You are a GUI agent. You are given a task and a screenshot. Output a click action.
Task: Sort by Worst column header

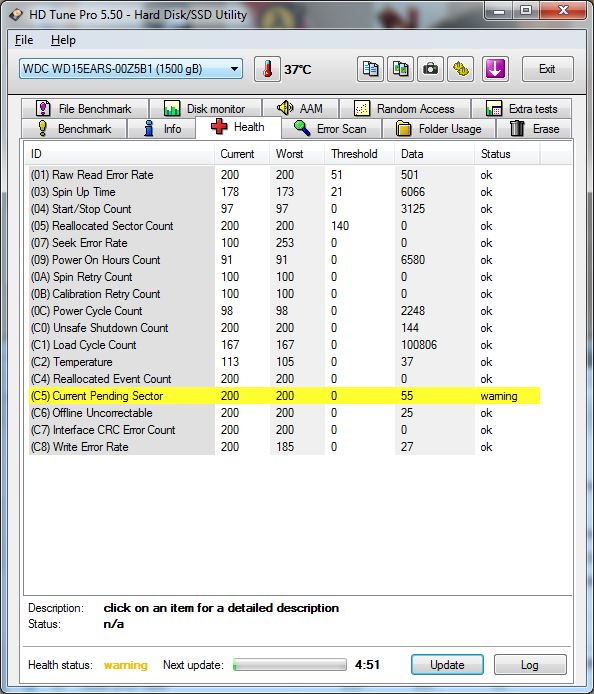(x=297, y=154)
